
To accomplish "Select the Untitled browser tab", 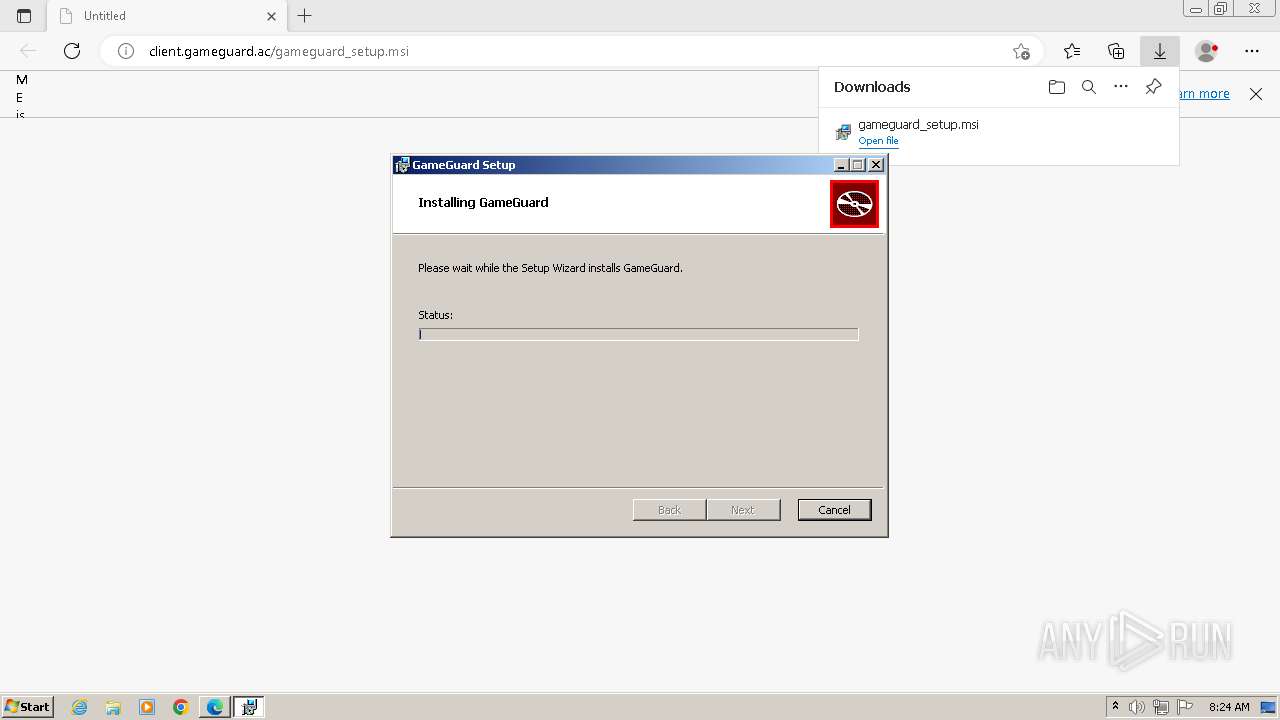I will click(167, 16).
